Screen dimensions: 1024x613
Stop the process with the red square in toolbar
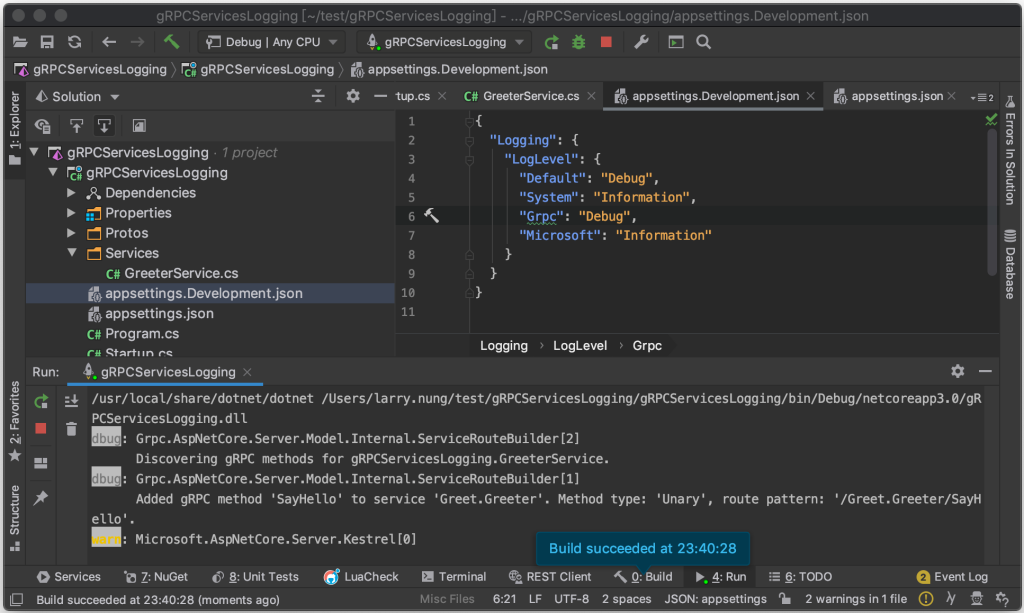[x=606, y=42]
